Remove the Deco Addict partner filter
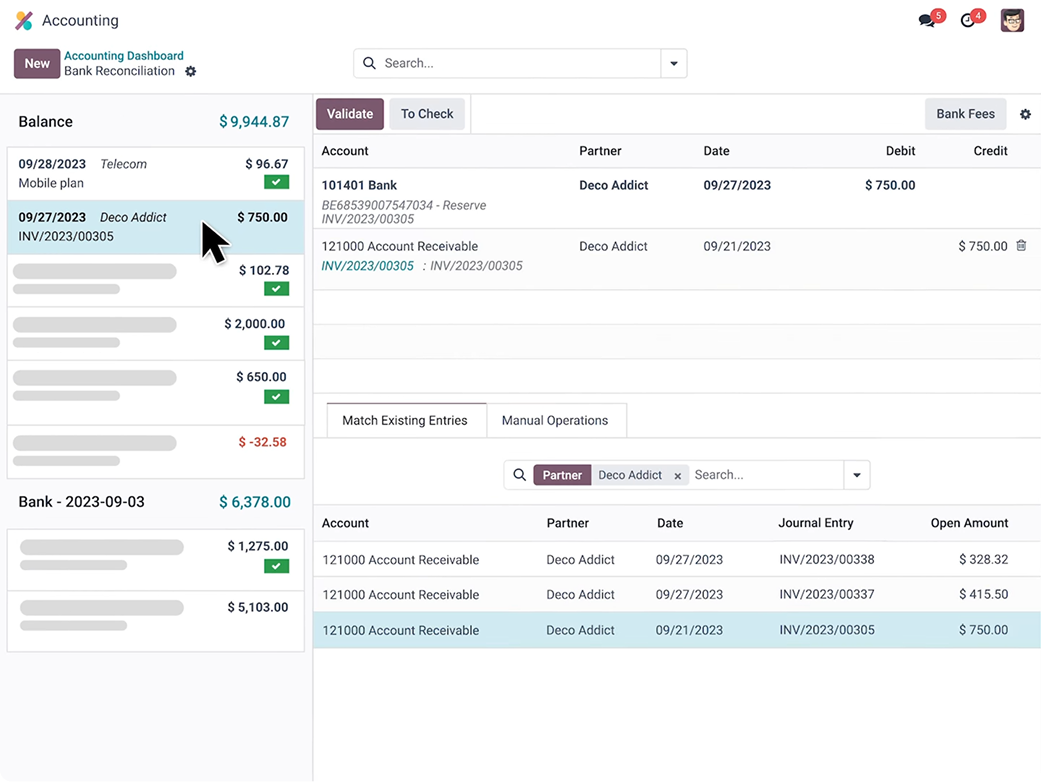The height and width of the screenshot is (782, 1041). point(677,476)
